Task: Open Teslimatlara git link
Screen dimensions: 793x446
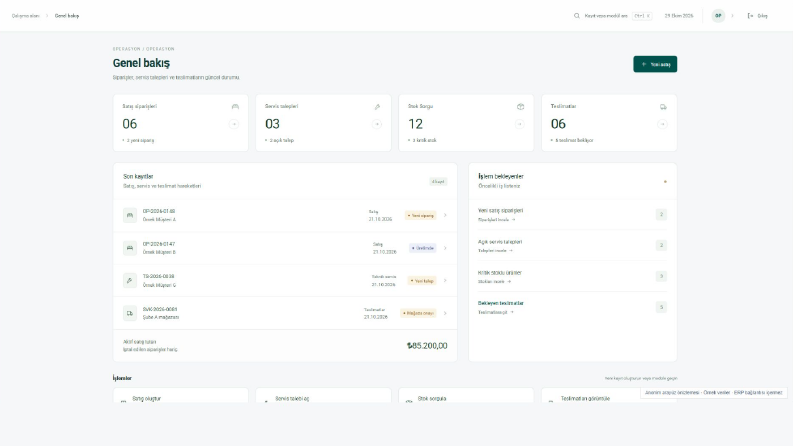Action: pyautogui.click(x=496, y=313)
